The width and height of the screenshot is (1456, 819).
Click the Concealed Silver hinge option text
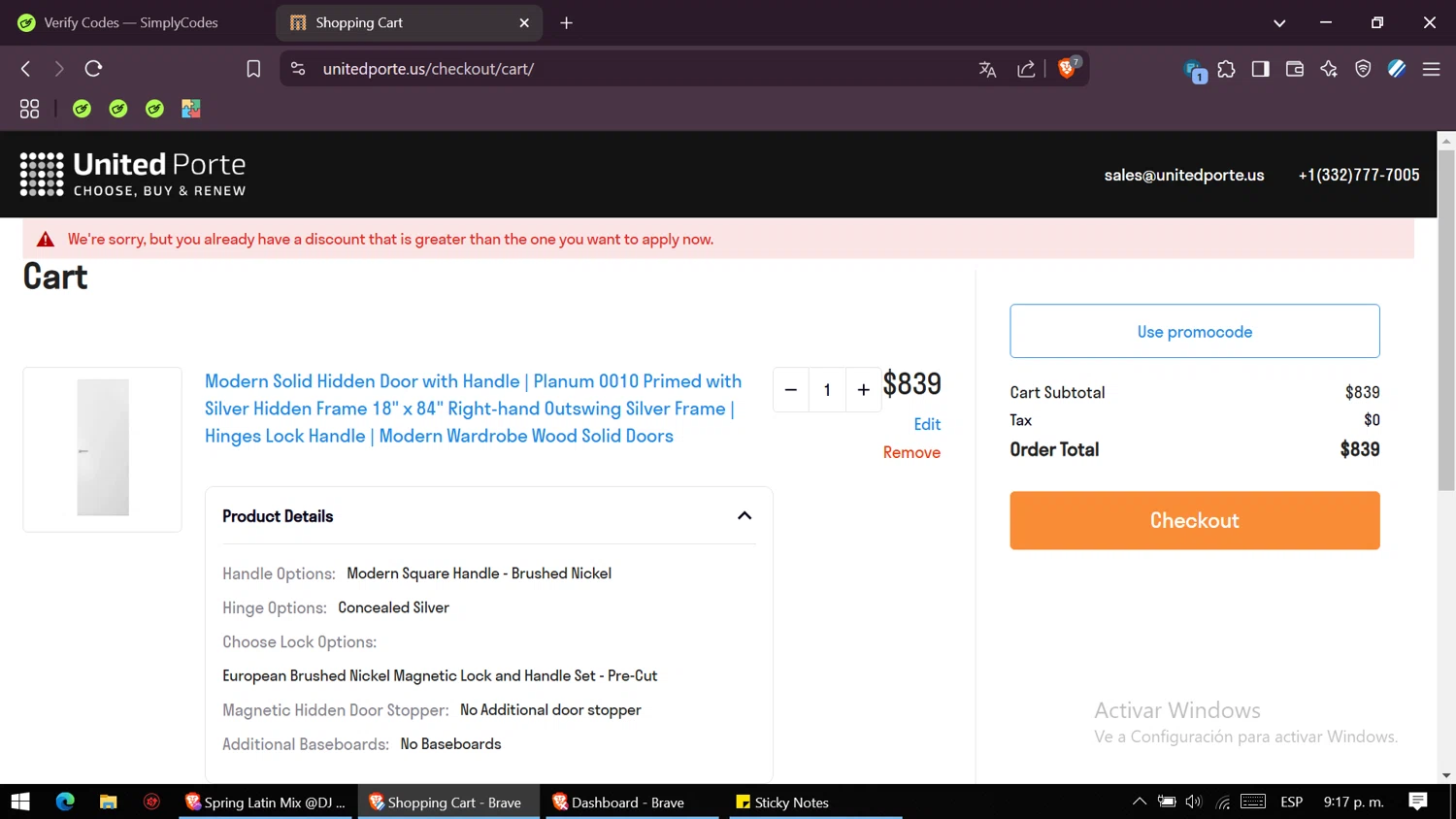(x=393, y=607)
